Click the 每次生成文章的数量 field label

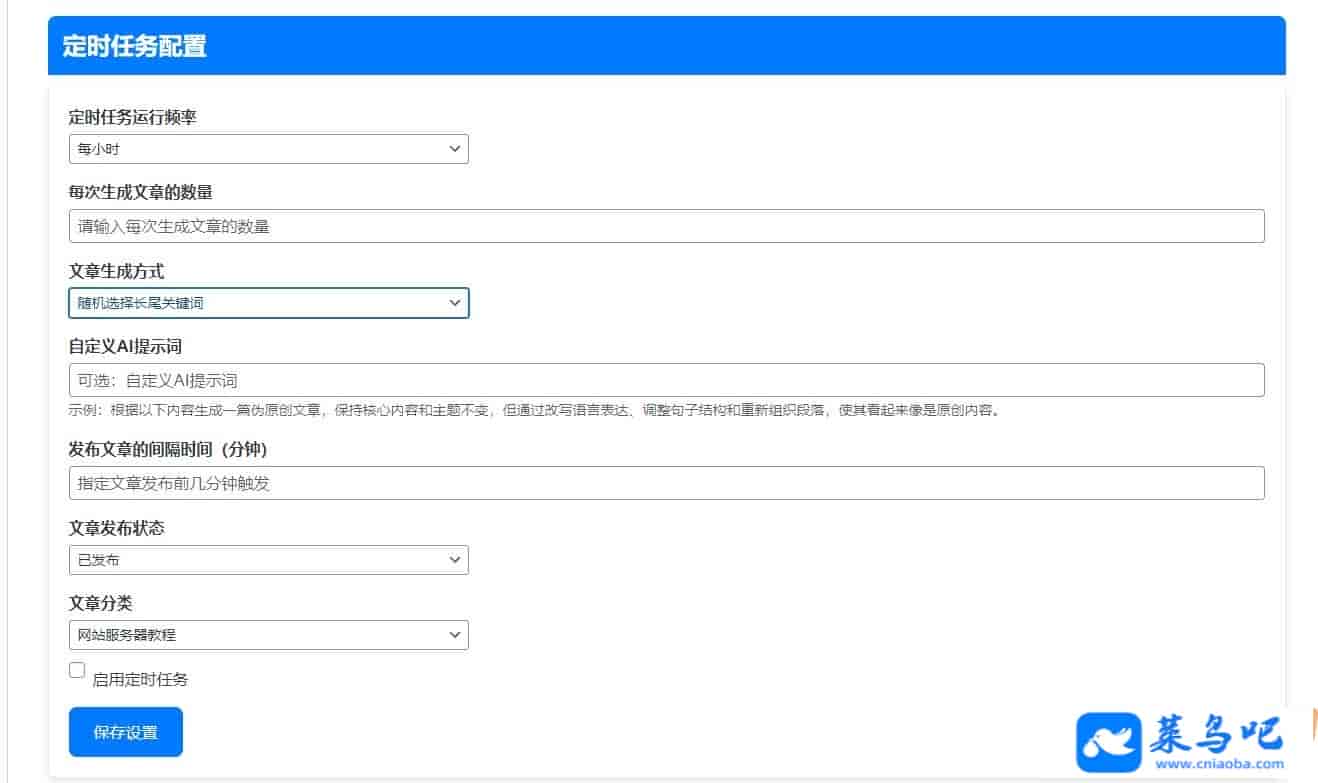140,192
